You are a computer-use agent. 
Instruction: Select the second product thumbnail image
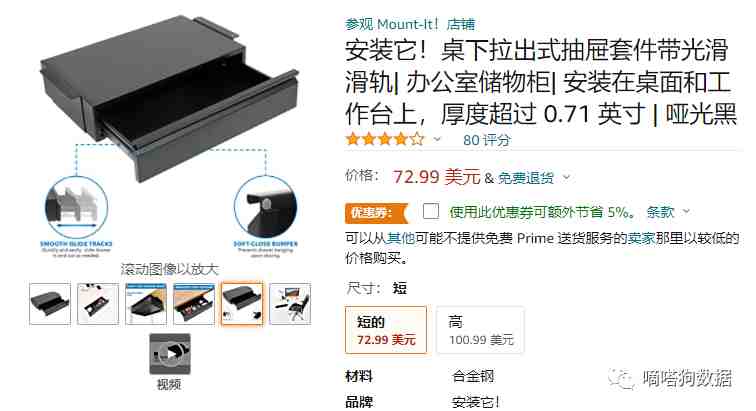click(x=98, y=304)
